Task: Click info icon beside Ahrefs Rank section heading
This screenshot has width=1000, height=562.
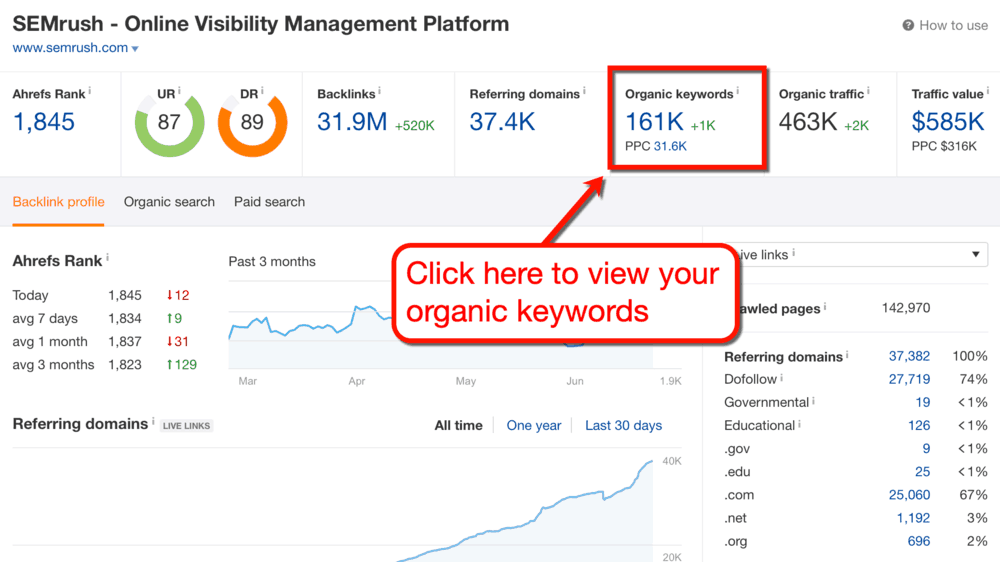Action: [x=107, y=258]
